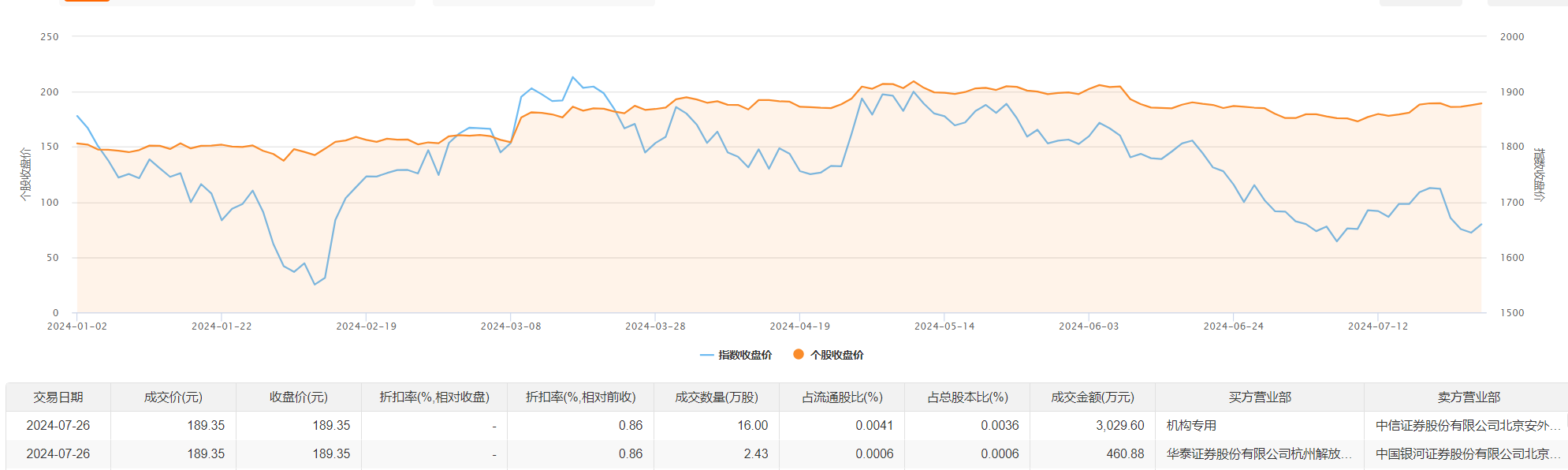Click x-axis date label 2024-07-12
1568x470 pixels.
pos(1378,326)
